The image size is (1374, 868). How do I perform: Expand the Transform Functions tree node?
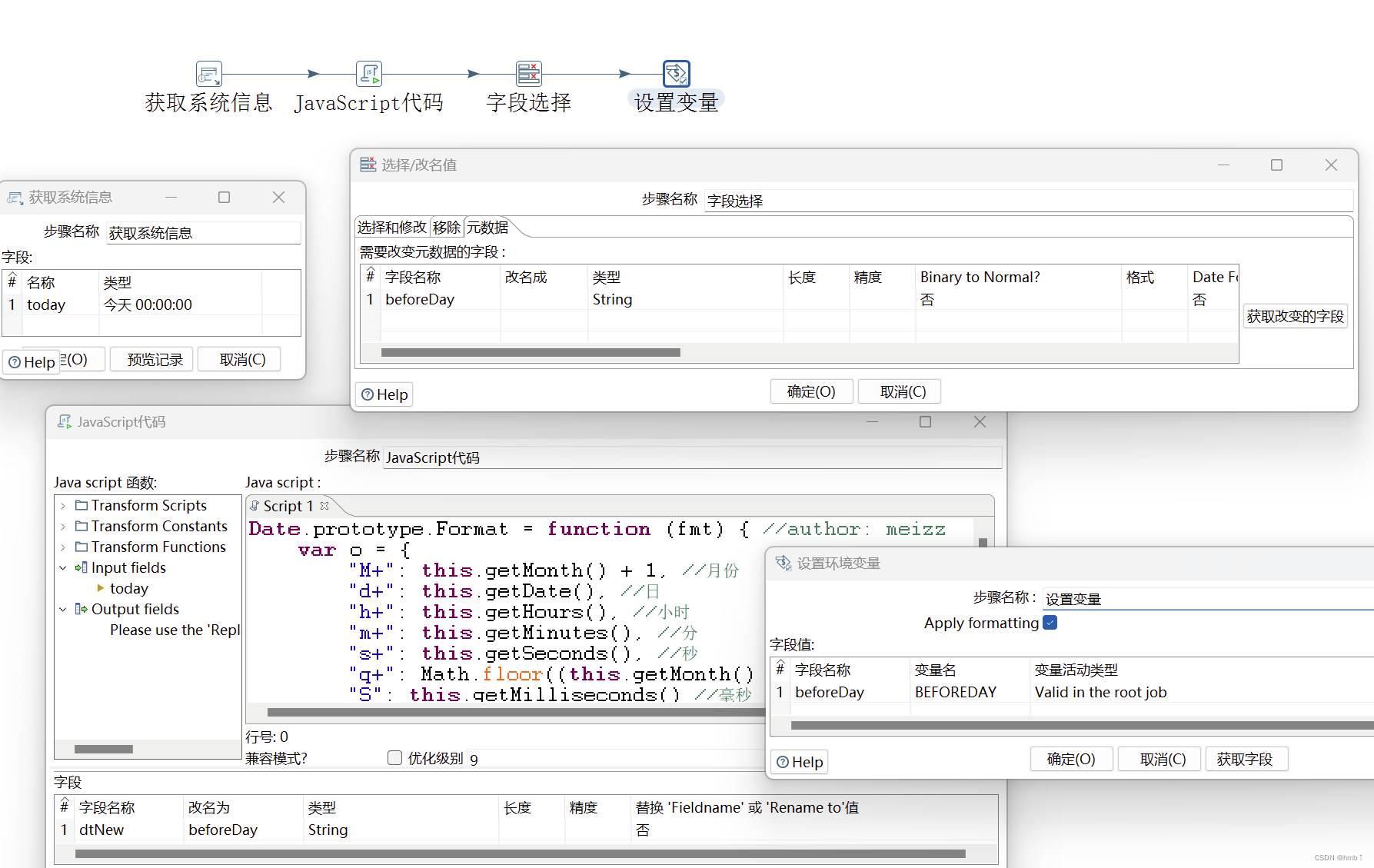(63, 547)
